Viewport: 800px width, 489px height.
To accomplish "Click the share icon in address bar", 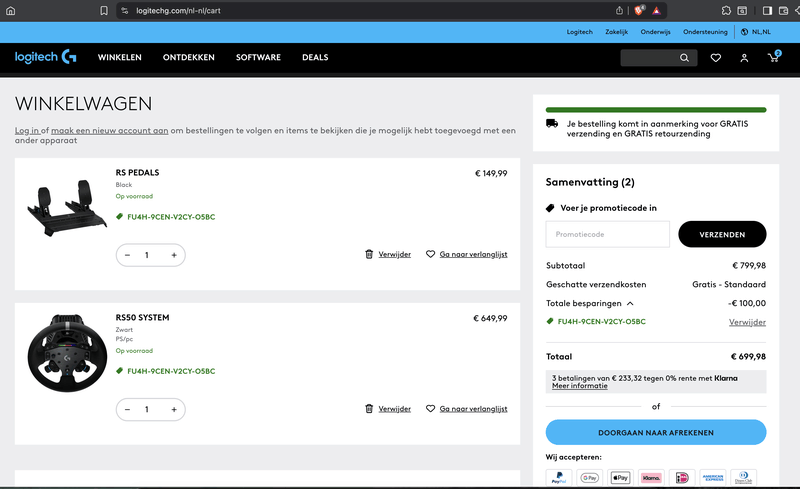I will click(x=619, y=11).
